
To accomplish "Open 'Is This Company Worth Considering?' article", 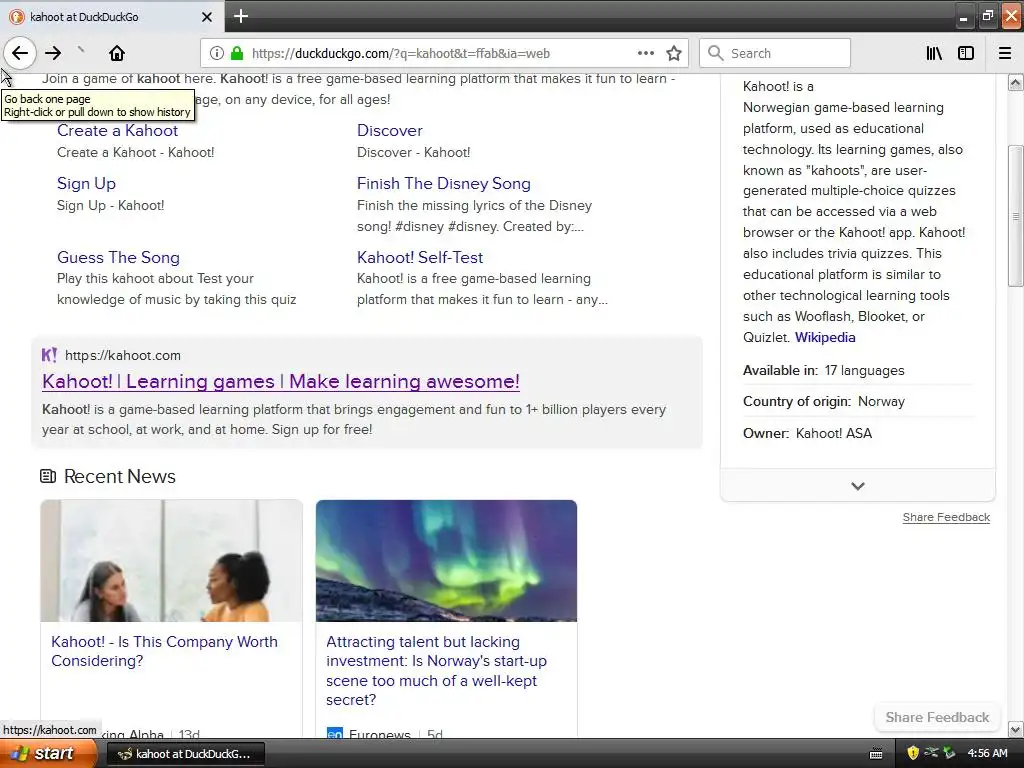I will coord(165,651).
